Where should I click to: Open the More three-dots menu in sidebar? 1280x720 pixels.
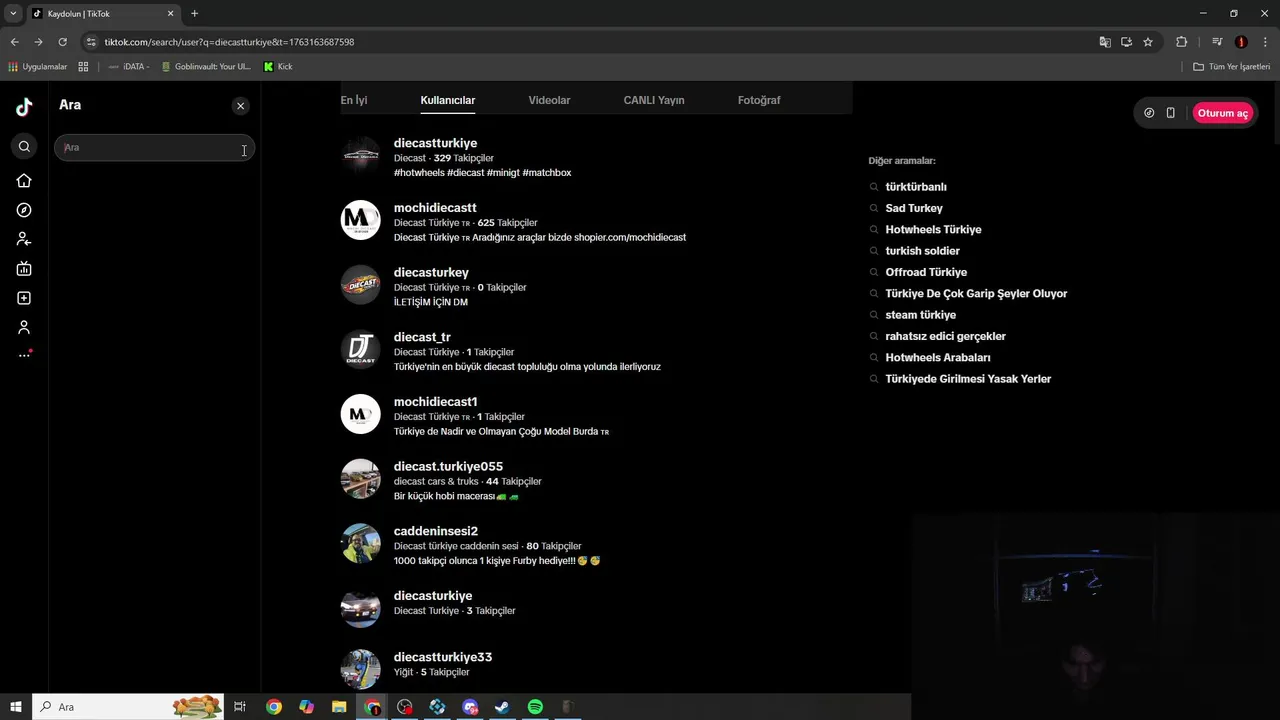pos(24,355)
